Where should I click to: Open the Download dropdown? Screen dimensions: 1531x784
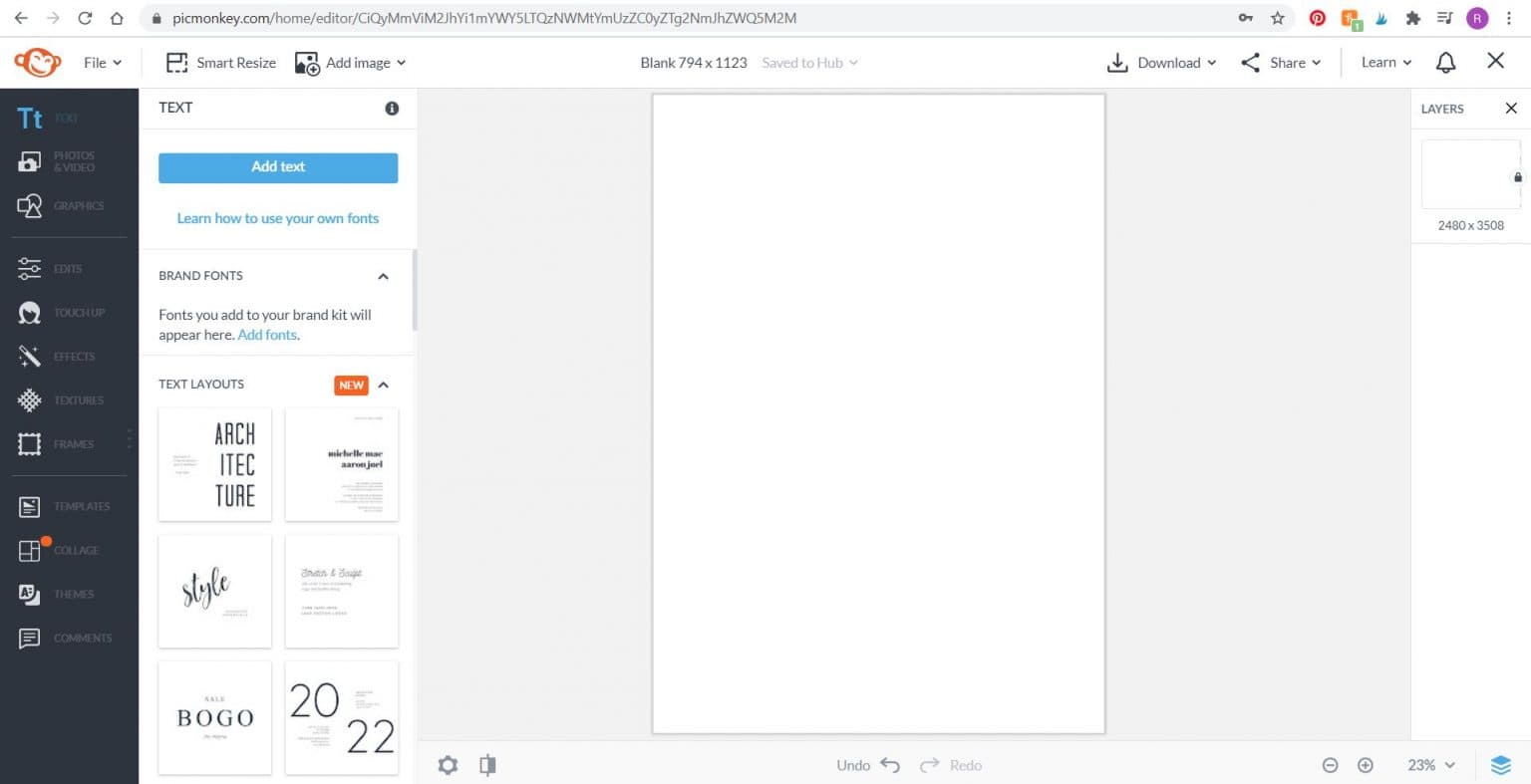click(1161, 63)
